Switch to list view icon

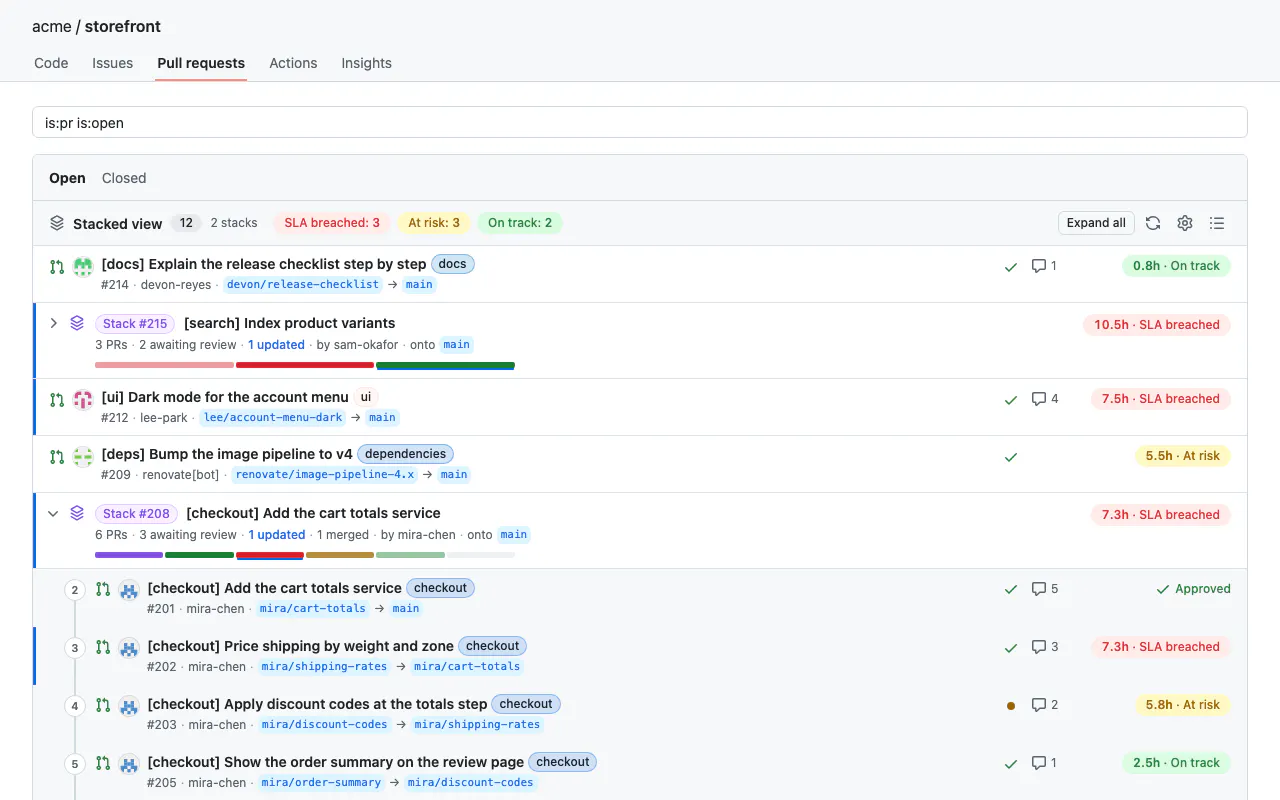1217,223
